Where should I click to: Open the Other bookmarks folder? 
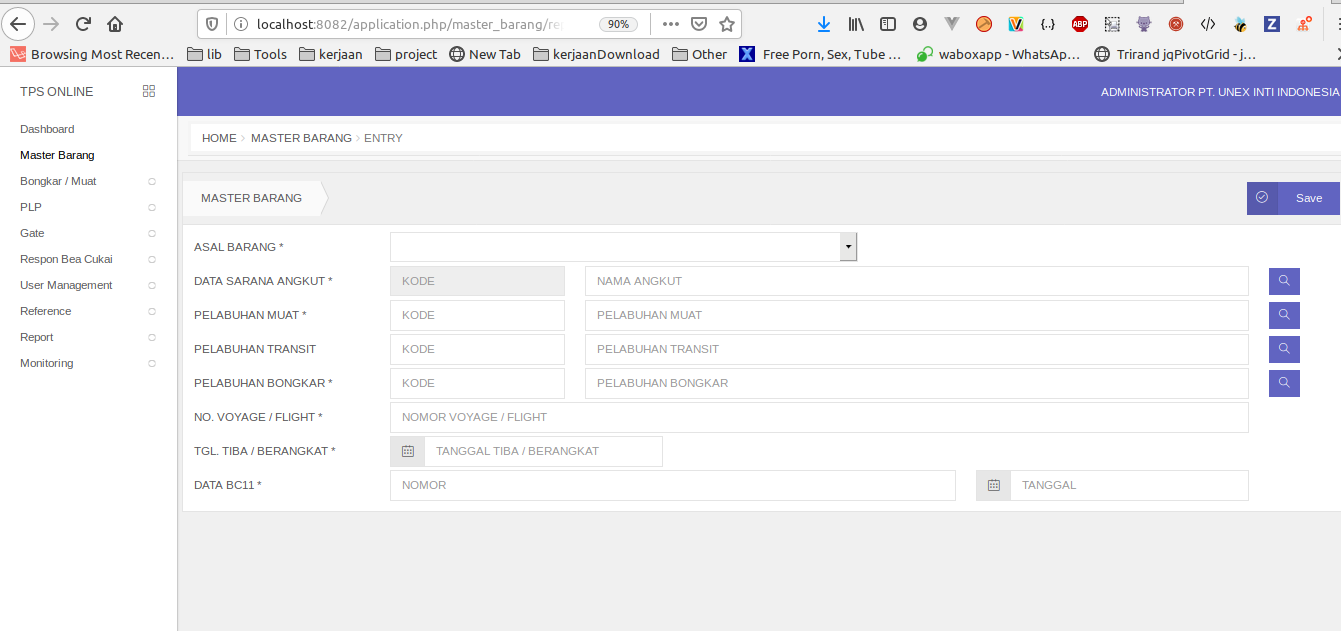[699, 54]
